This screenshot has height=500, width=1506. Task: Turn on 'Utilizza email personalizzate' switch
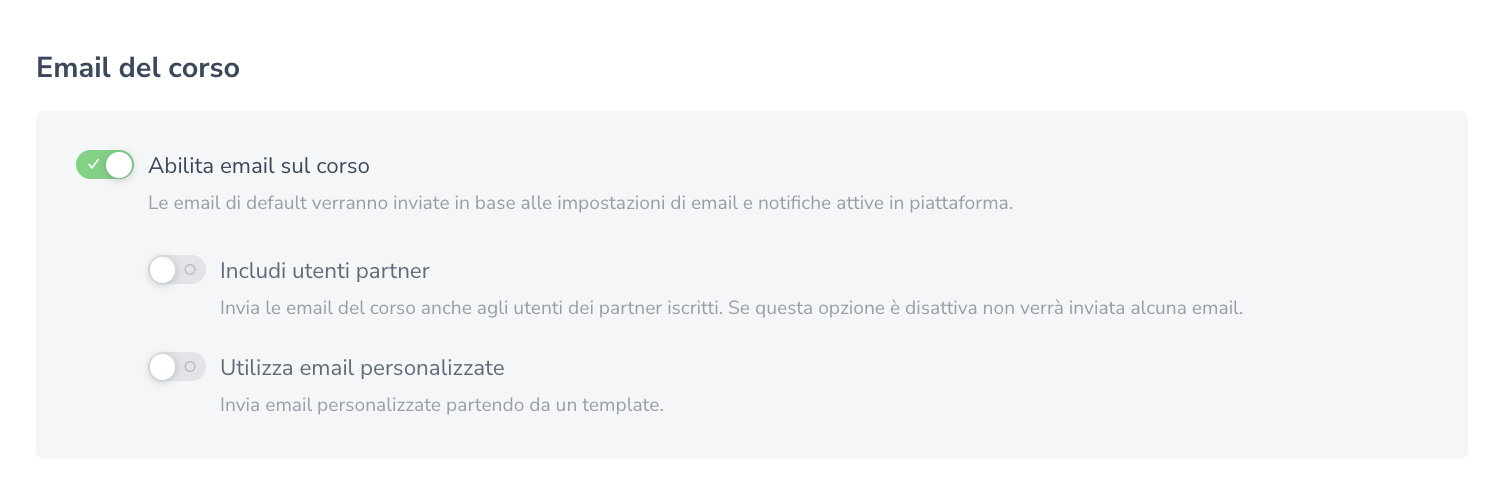coord(177,367)
